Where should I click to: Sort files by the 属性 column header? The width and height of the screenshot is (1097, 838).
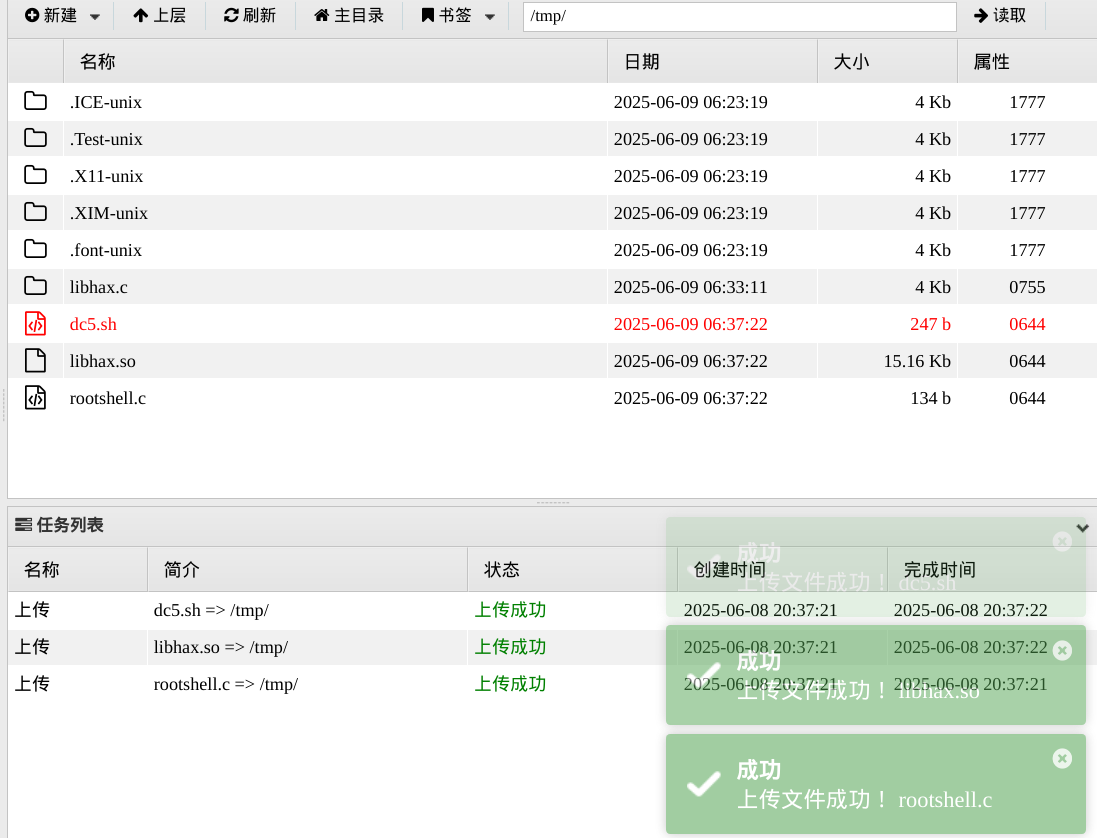click(1026, 62)
